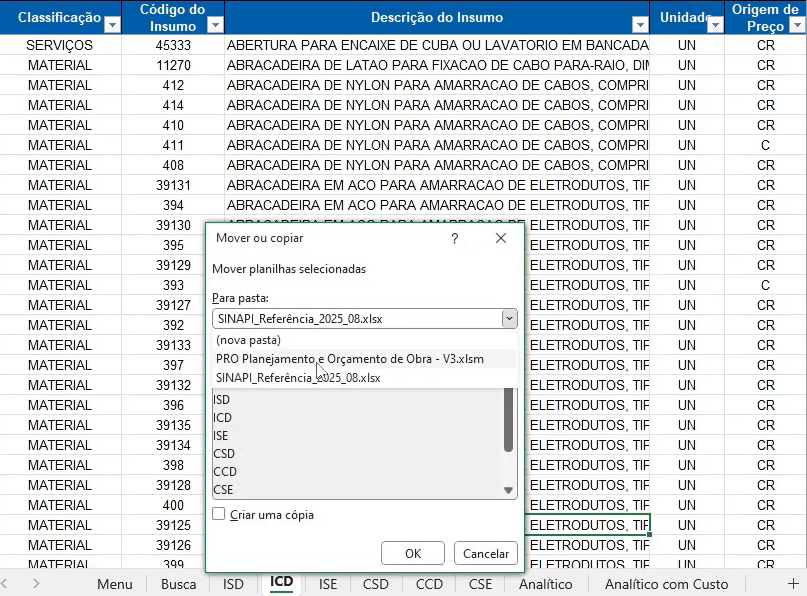Select PRO Planejamento e Orçamento de Obra workbook
Viewport: 807px width, 596px height.
pos(351,359)
